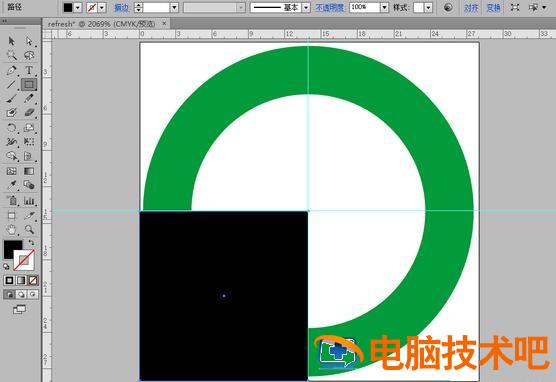This screenshot has height=382, width=556.
Task: Open opacity 100% dropdown arrow
Action: tap(384, 7)
